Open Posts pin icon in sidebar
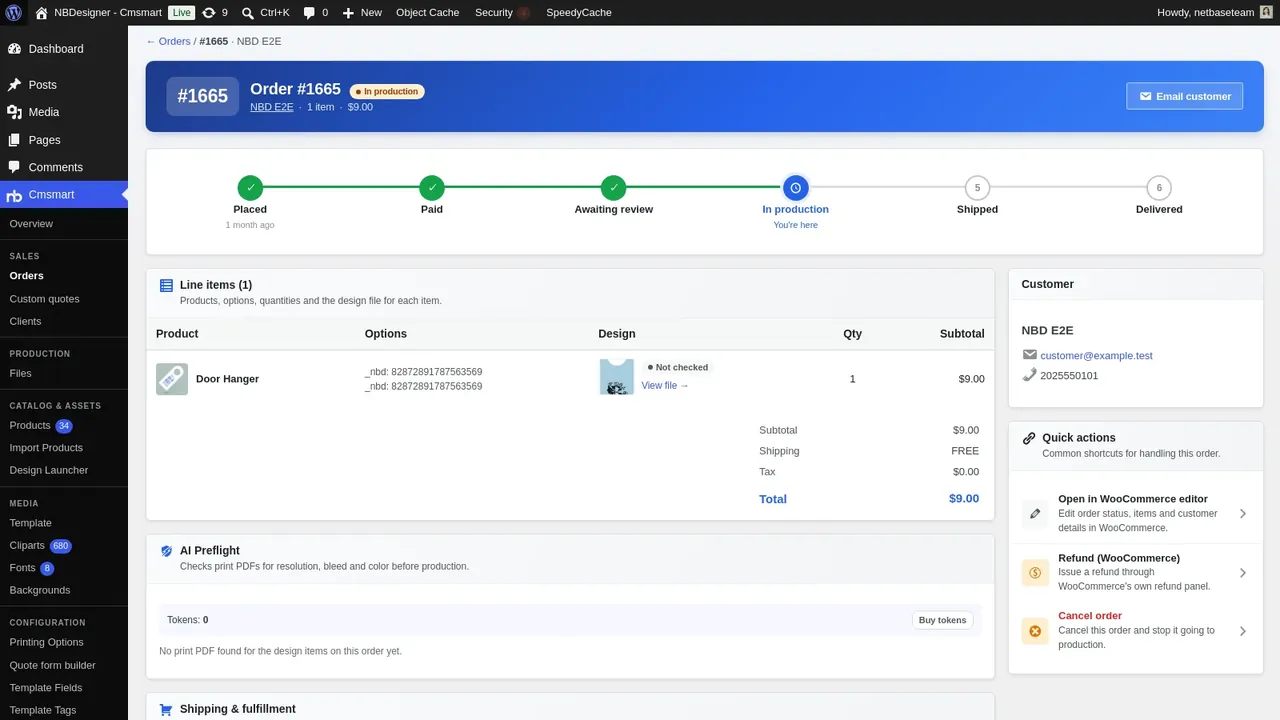Image resolution: width=1280 pixels, height=720 pixels. click(x=14, y=85)
